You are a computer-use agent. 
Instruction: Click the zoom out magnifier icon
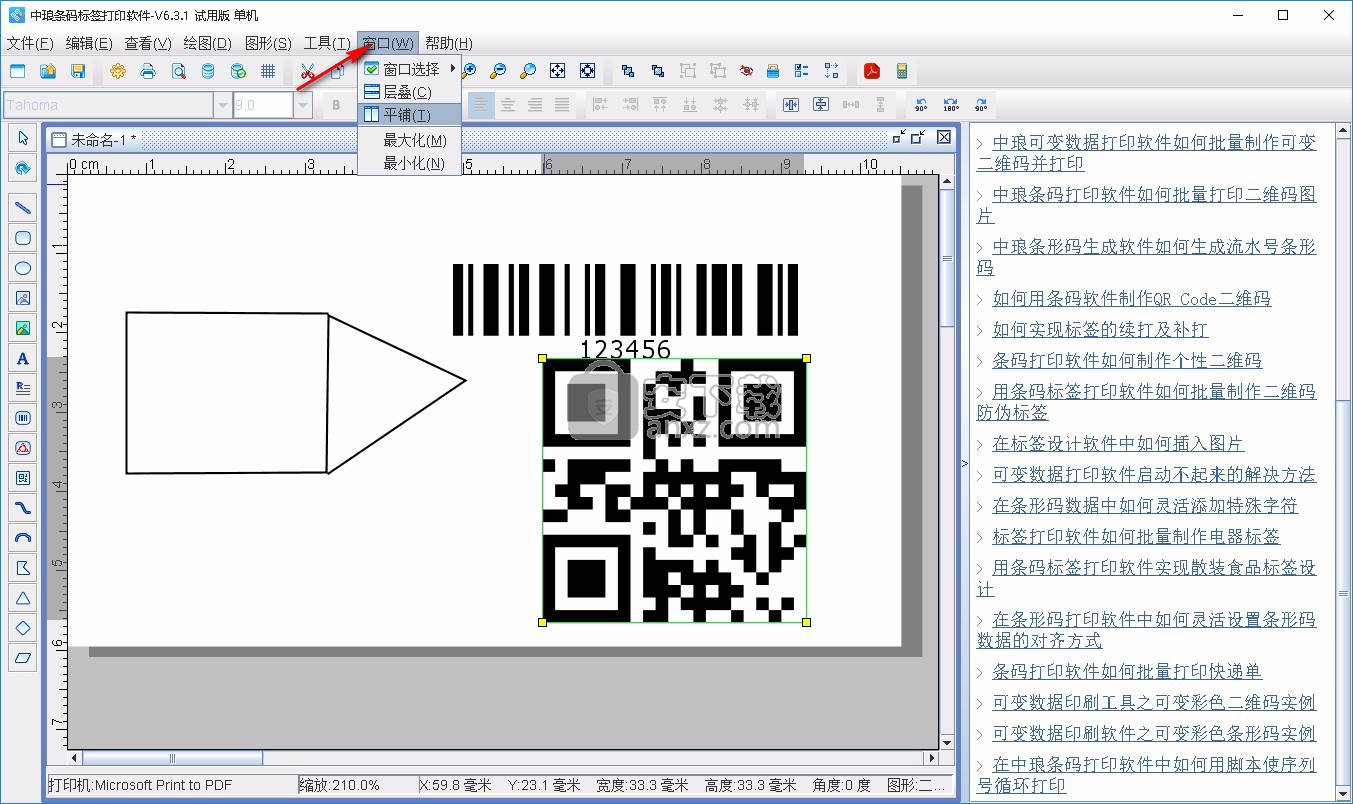click(x=497, y=71)
